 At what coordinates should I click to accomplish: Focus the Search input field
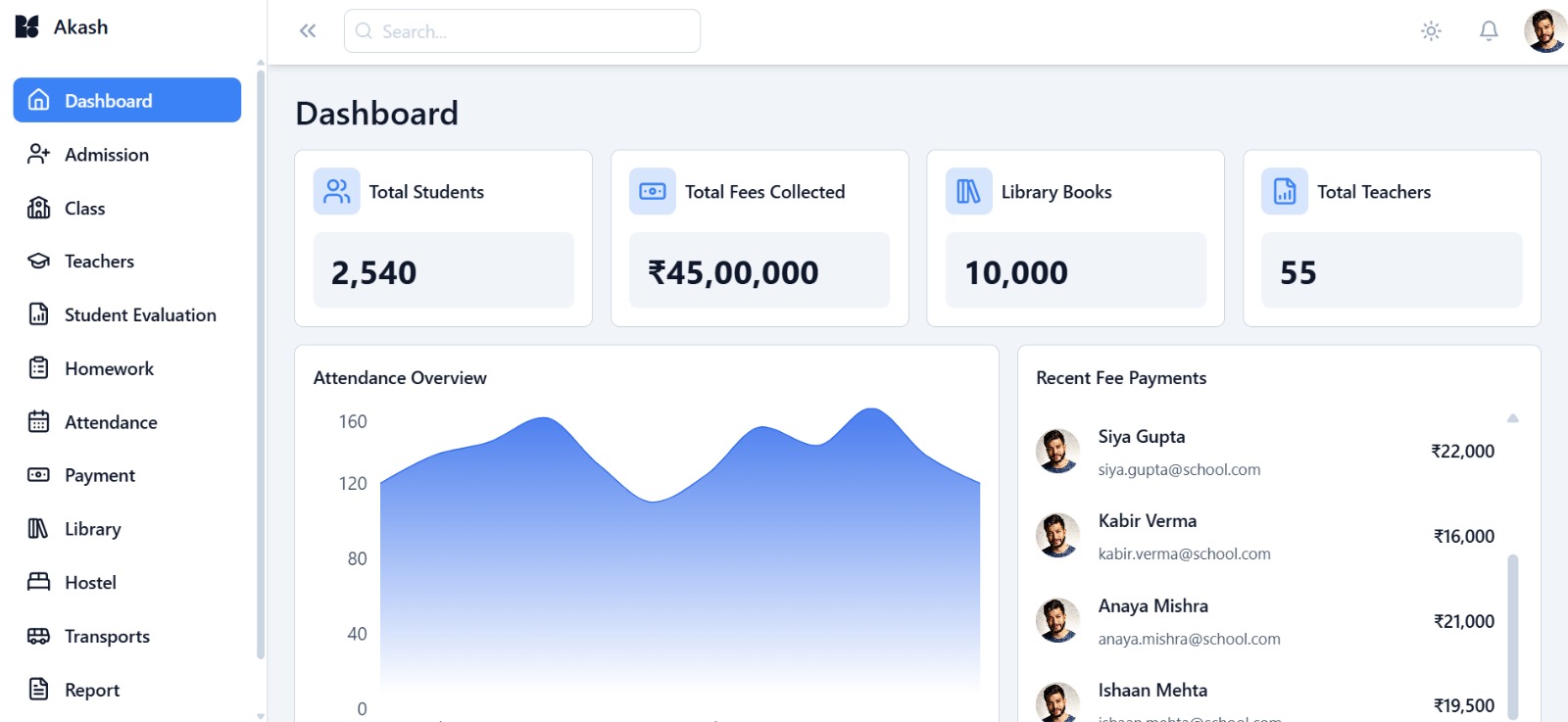(x=522, y=31)
